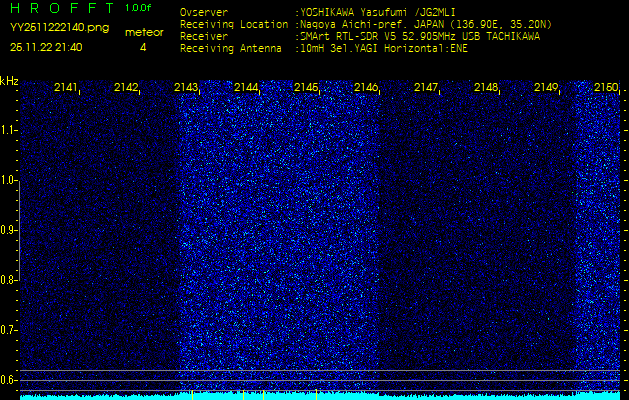The height and width of the screenshot is (400, 629).
Task: Click the 2141 time label
Action: coord(65,87)
